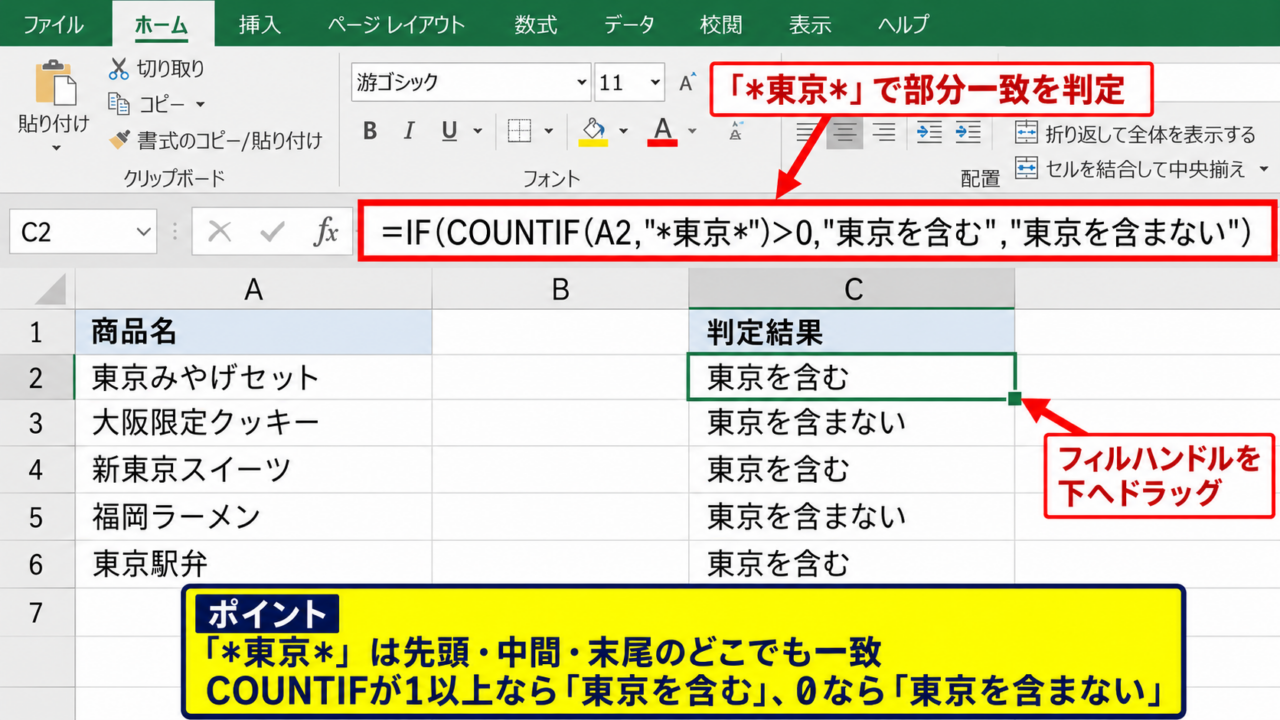Toggle Bold formatting

point(370,131)
